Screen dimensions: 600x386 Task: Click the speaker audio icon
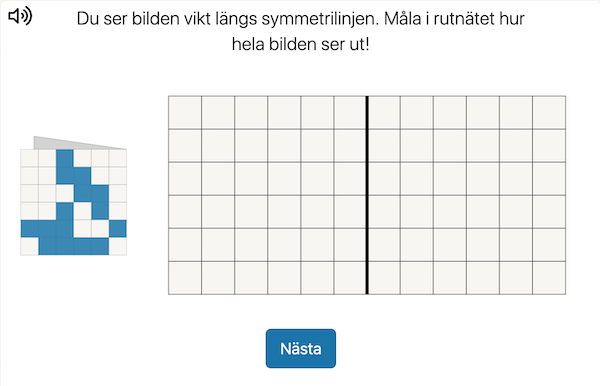pyautogui.click(x=20, y=16)
